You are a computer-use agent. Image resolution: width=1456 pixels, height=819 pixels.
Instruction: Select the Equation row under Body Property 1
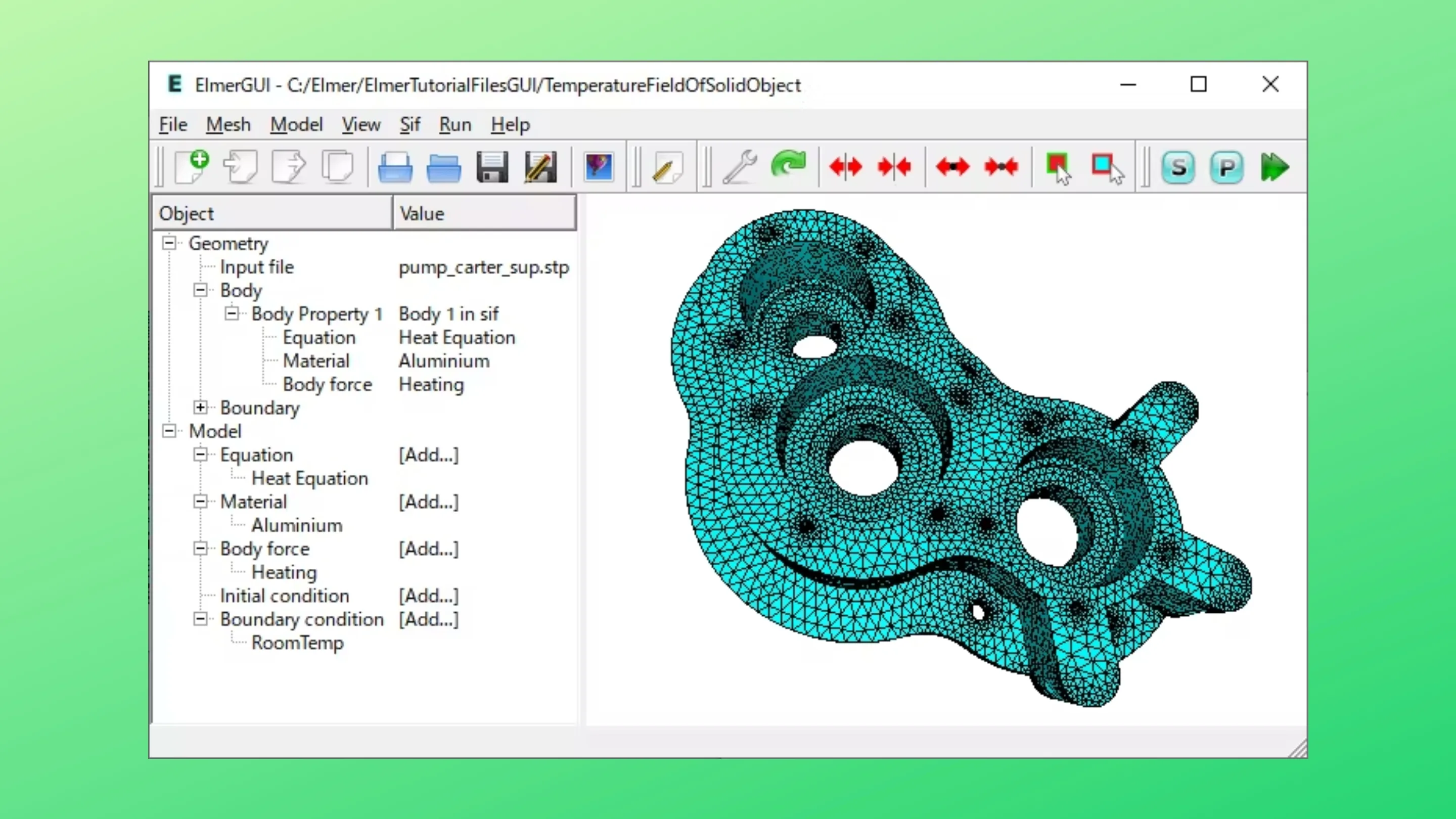click(320, 337)
